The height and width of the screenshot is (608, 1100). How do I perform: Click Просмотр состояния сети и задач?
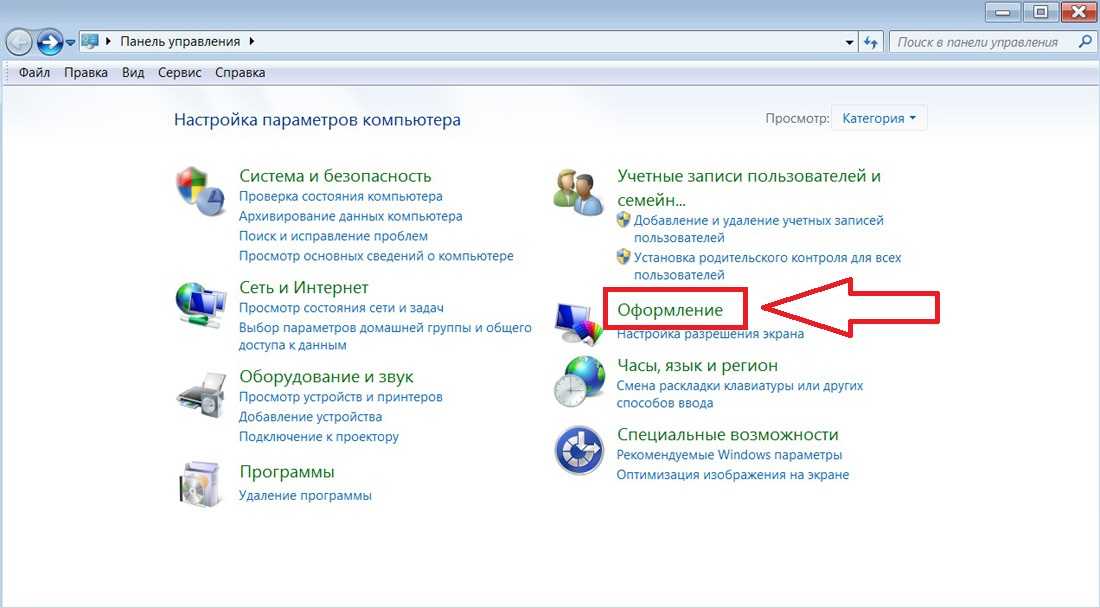click(342, 307)
